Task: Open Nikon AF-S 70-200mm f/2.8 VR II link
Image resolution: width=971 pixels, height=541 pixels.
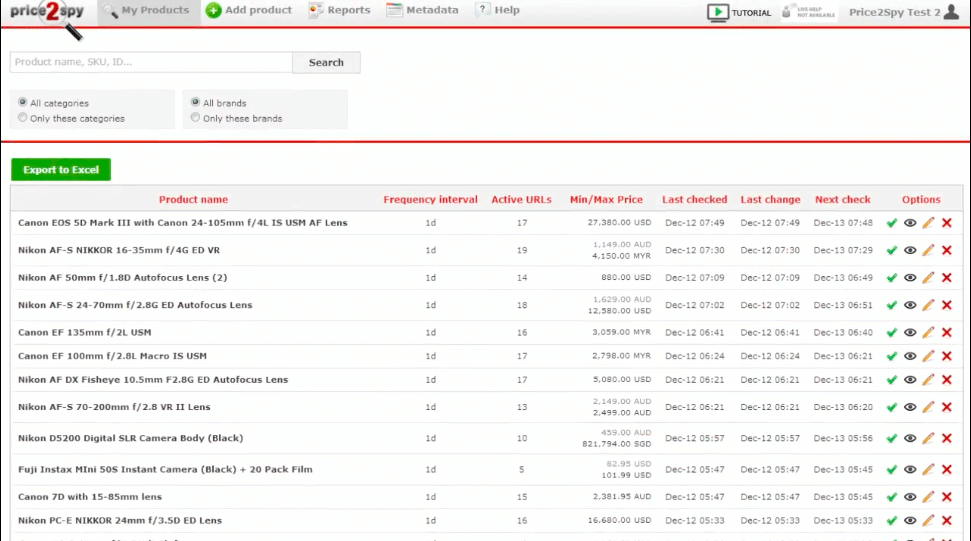Action: coord(114,407)
